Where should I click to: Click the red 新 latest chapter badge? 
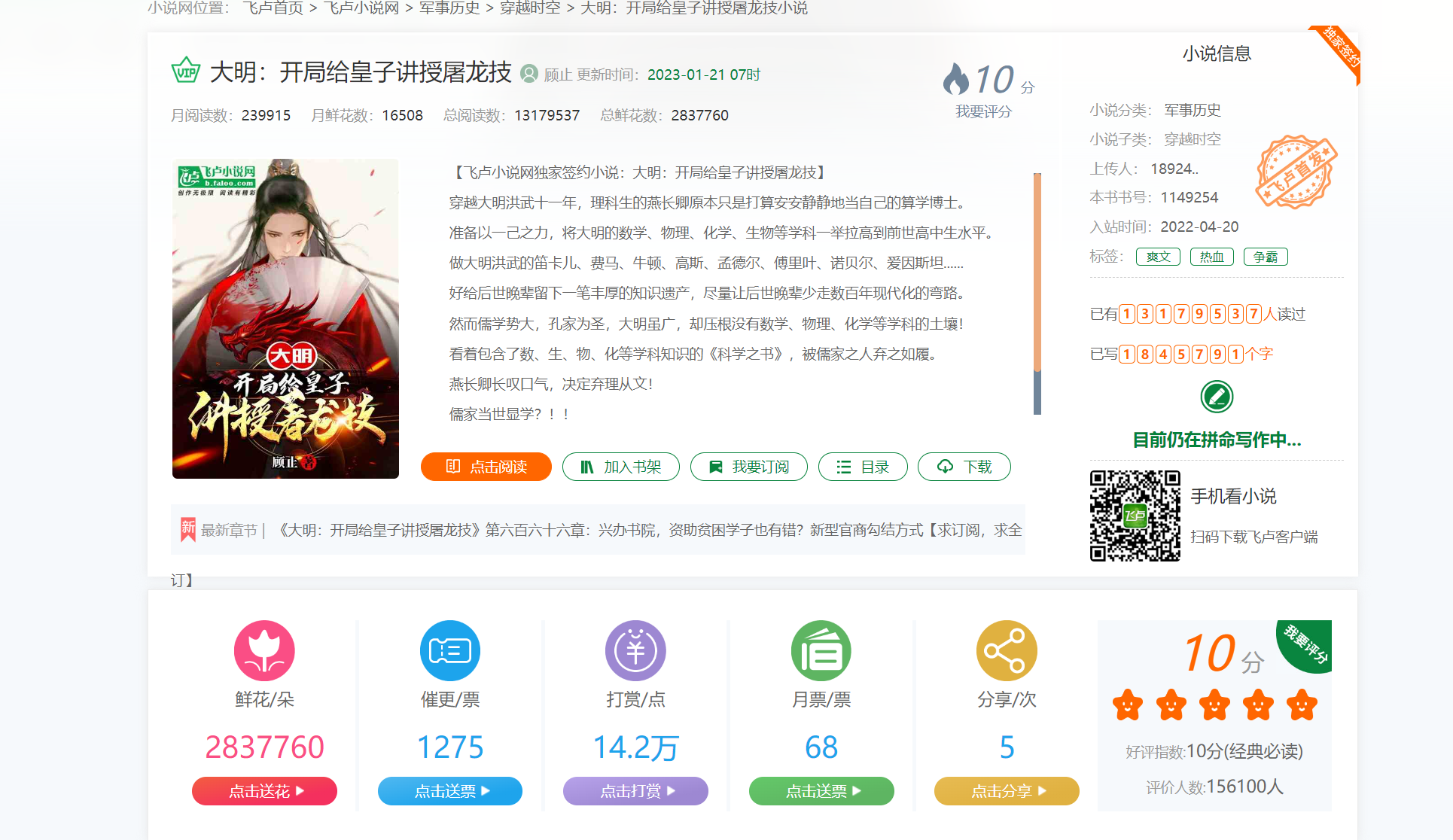coord(187,528)
